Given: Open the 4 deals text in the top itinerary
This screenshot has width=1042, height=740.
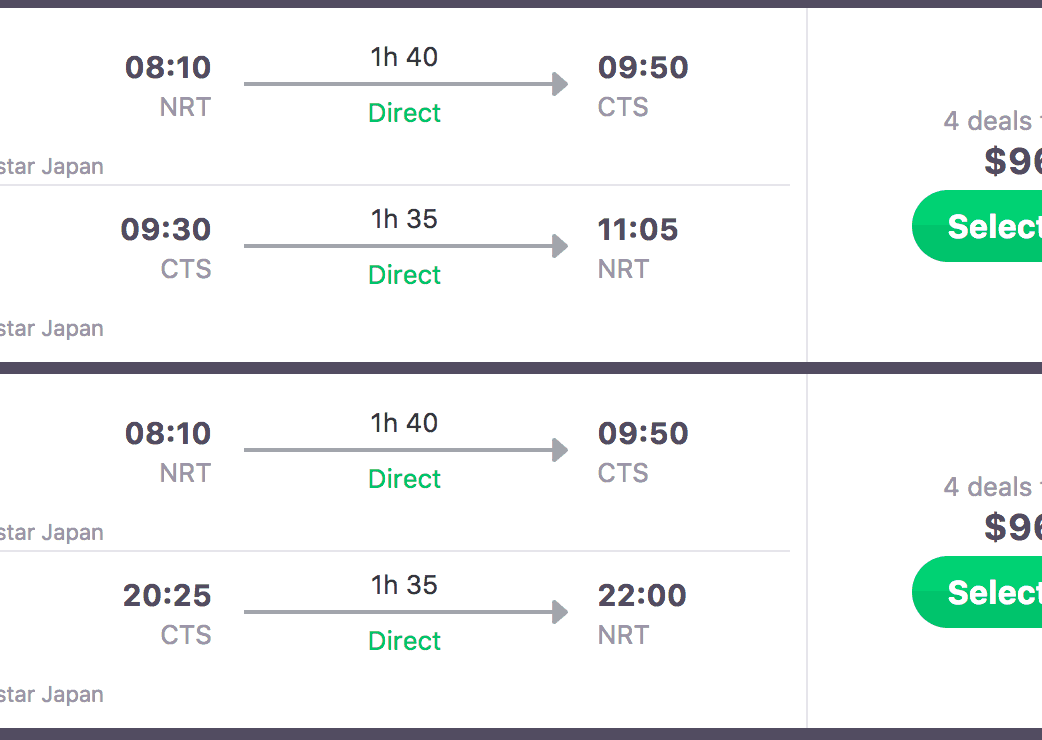Looking at the screenshot, I should point(990,121).
